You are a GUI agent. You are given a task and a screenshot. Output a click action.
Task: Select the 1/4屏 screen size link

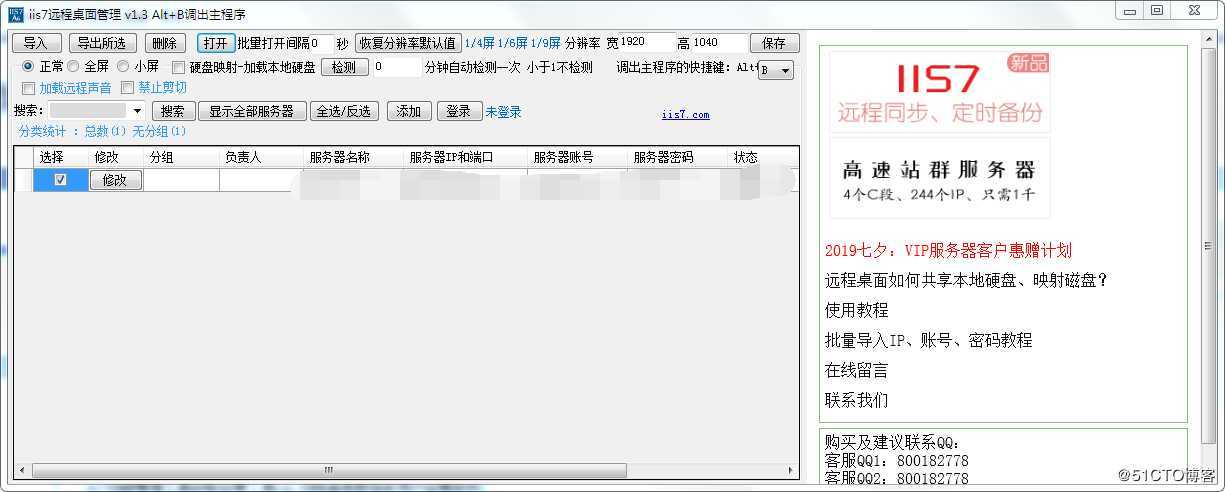pyautogui.click(x=479, y=44)
